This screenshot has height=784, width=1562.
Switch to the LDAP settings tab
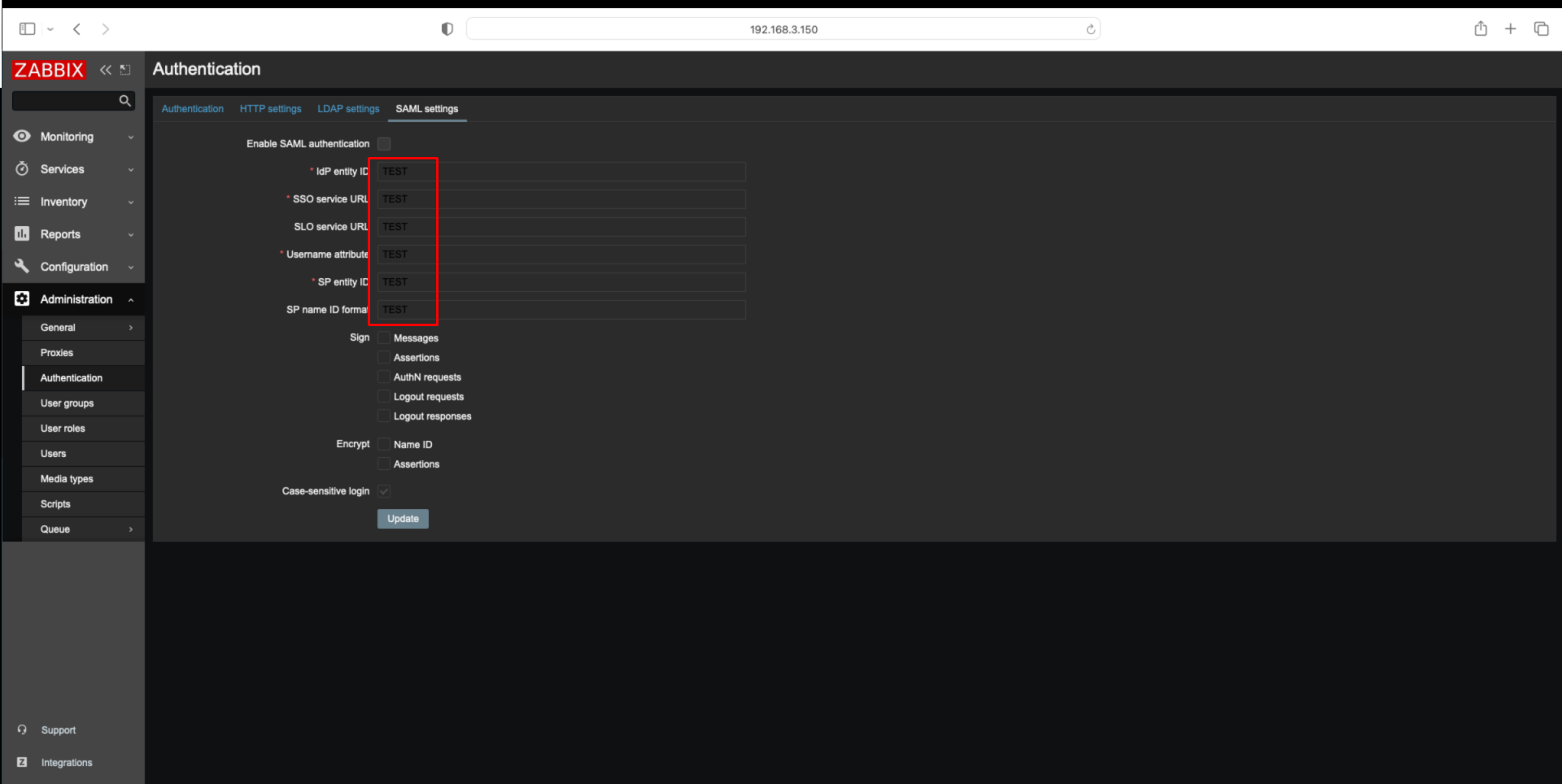(x=348, y=109)
